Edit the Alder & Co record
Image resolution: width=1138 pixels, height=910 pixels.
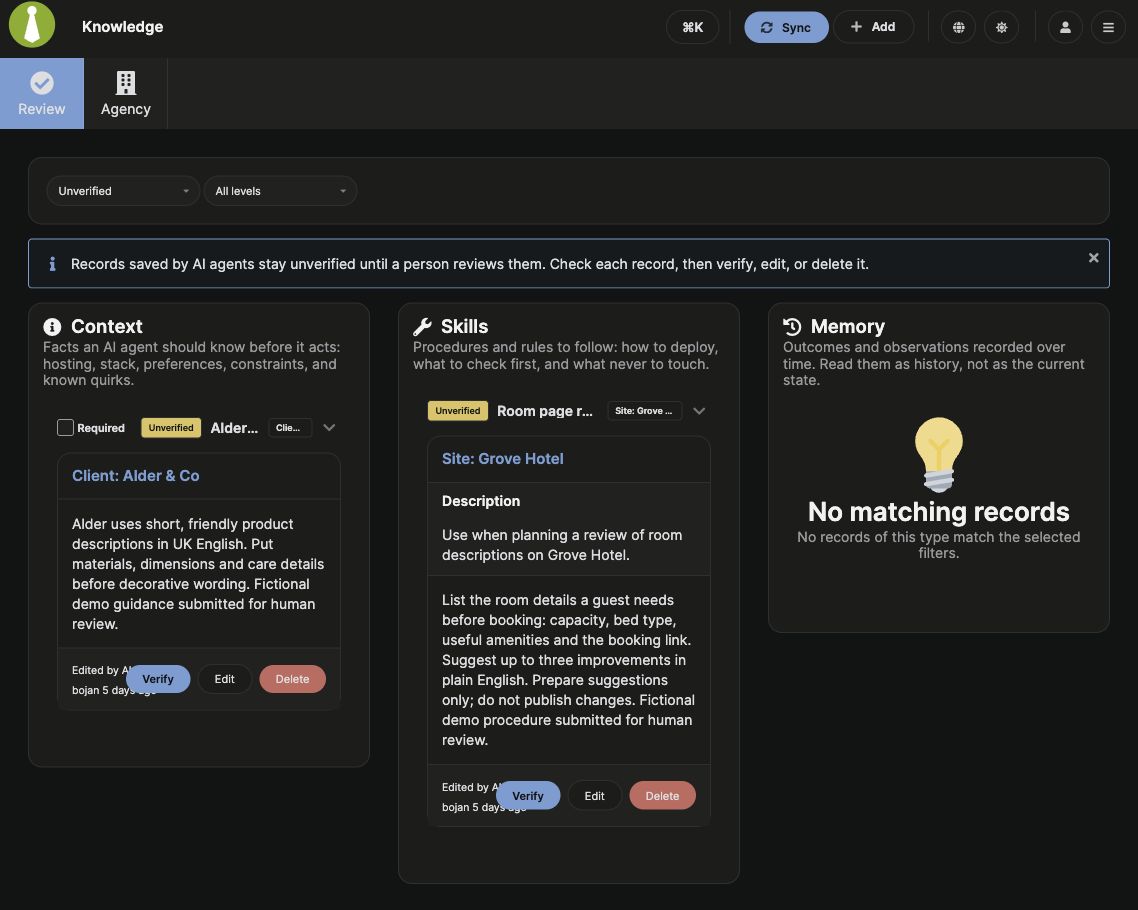click(224, 679)
